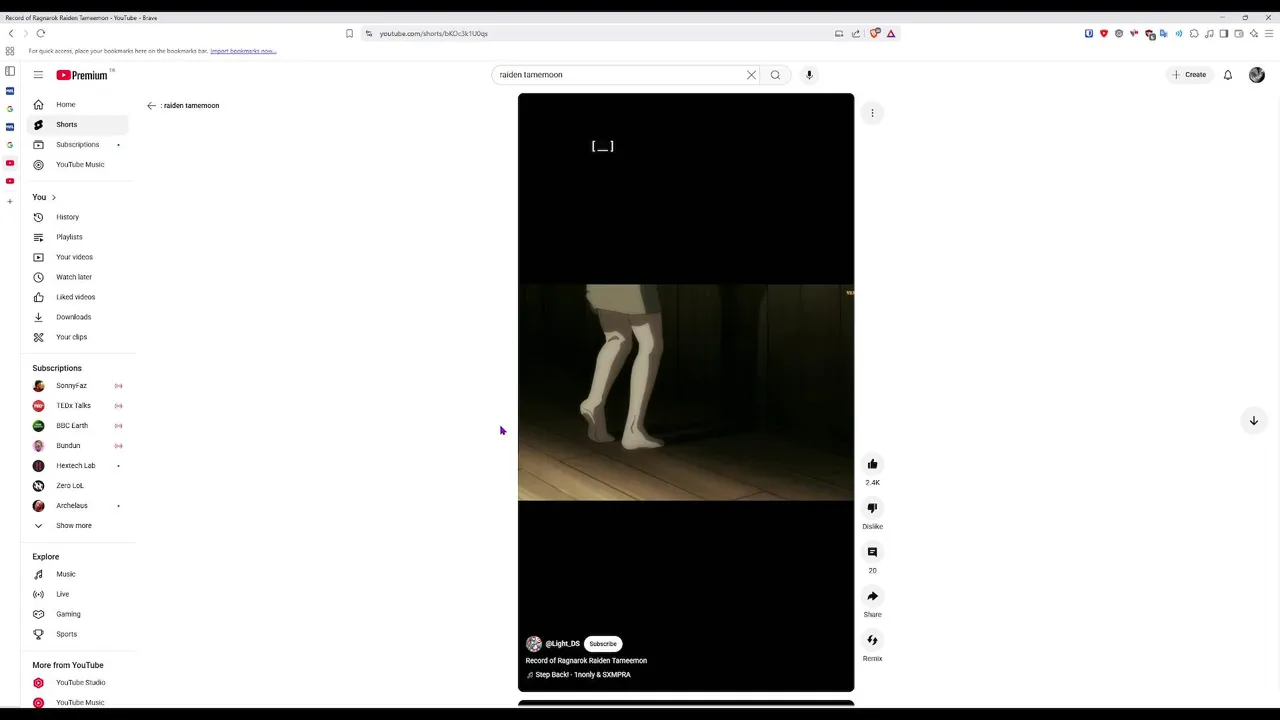Bookmark this page icon
The height and width of the screenshot is (720, 1280).
349,33
